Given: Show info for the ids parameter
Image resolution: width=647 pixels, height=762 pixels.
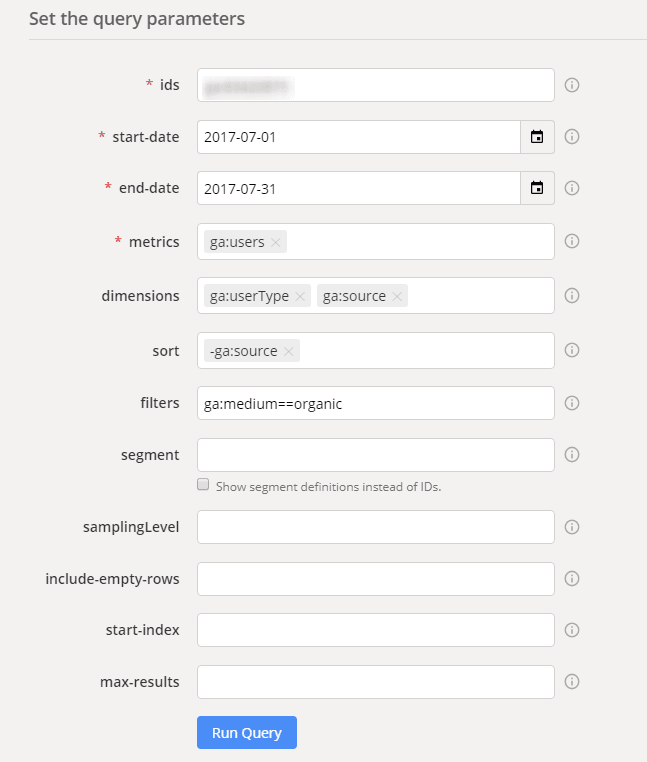Looking at the screenshot, I should [572, 85].
